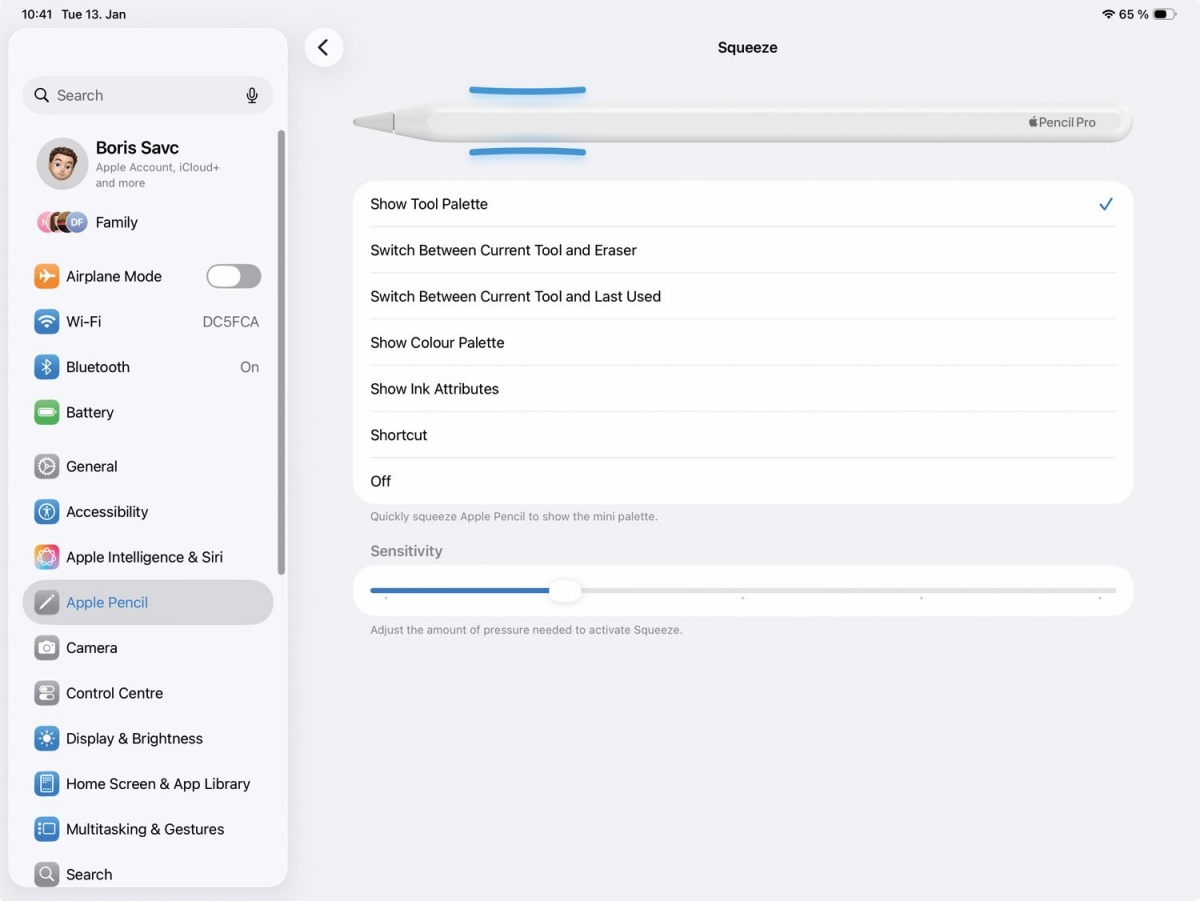1200x901 pixels.
Task: Select Show Colour Palette option
Action: tap(743, 342)
